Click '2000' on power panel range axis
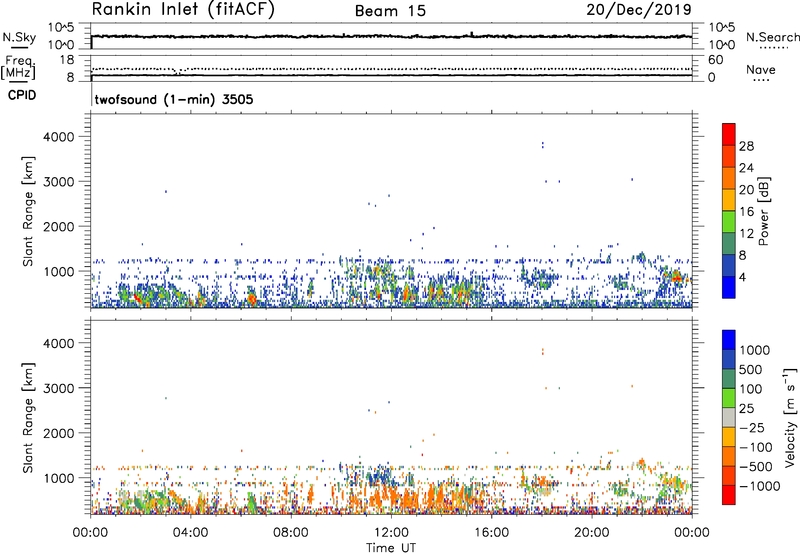 58,227
